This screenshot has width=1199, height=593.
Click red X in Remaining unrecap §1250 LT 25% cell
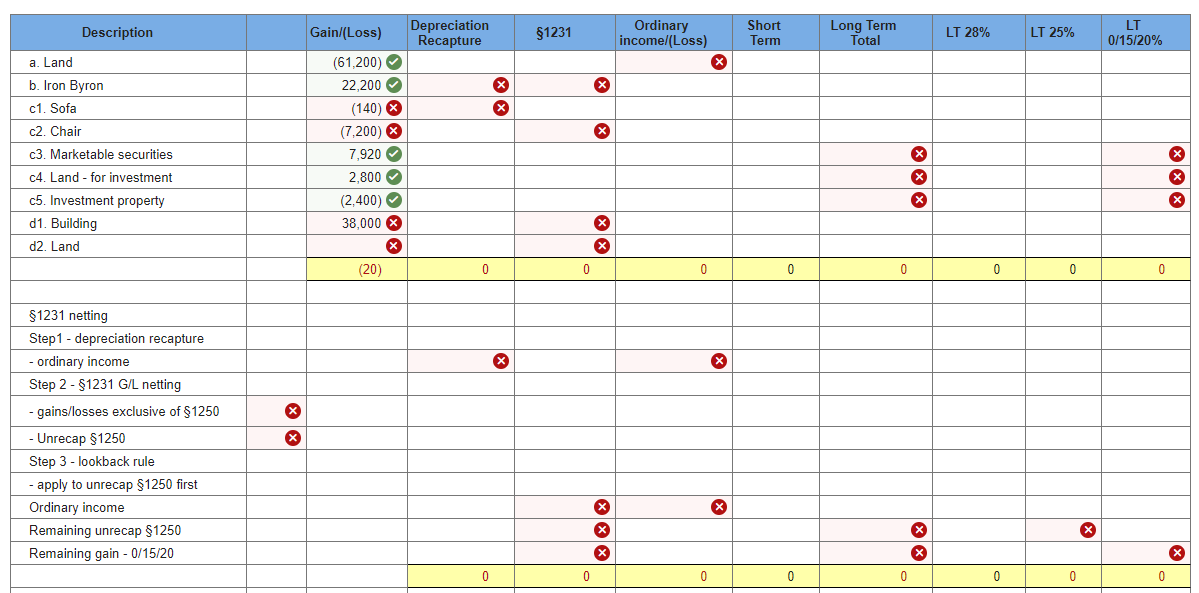(x=1088, y=529)
